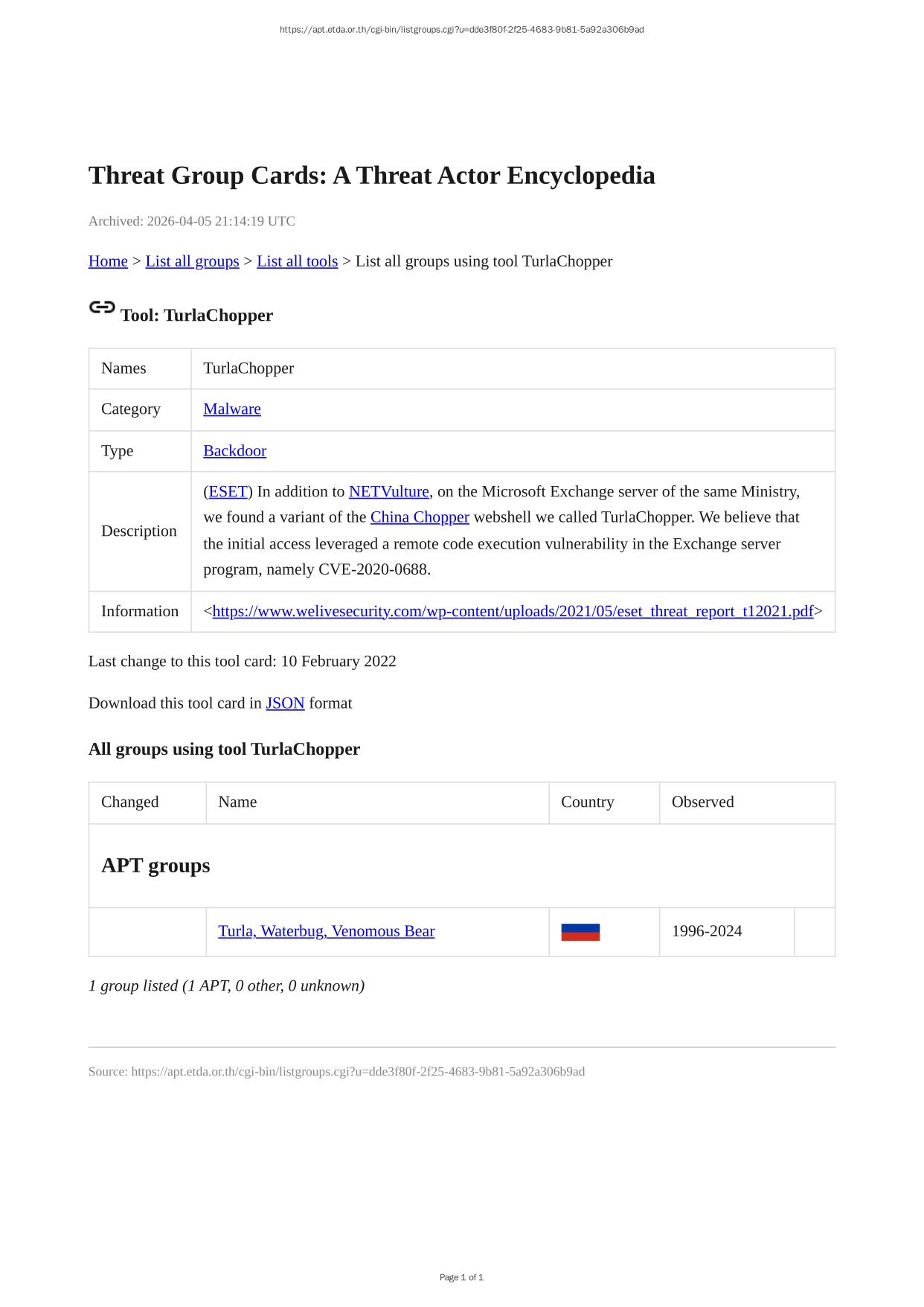924x1307 pixels.
Task: Click the Source URL in the footer
Action: 357,1072
